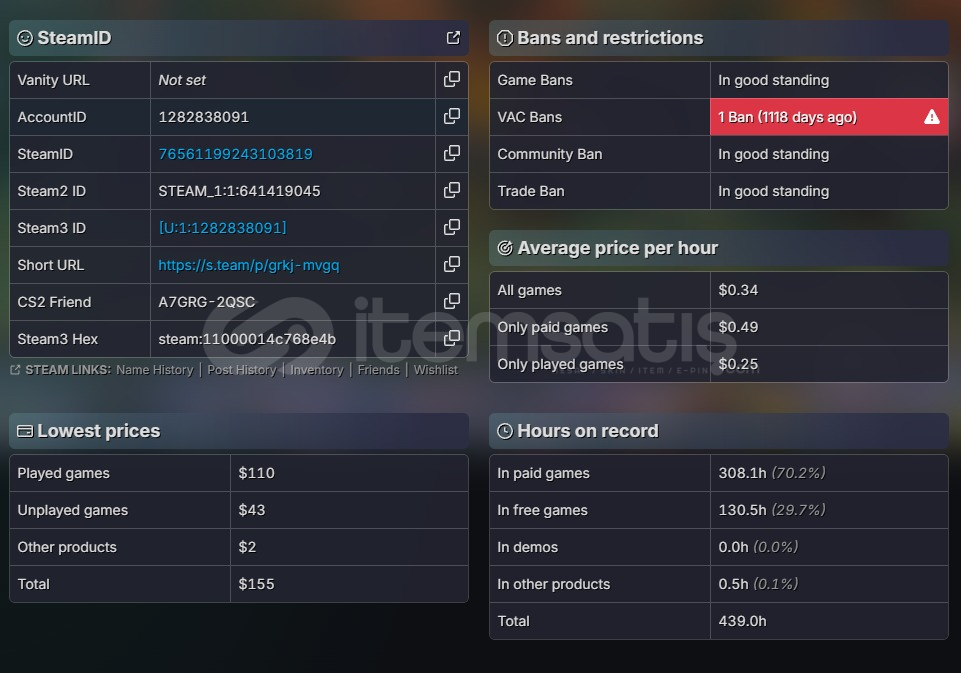This screenshot has height=673, width=961.
Task: Click the Lowest prices card icon
Action: [25, 432]
